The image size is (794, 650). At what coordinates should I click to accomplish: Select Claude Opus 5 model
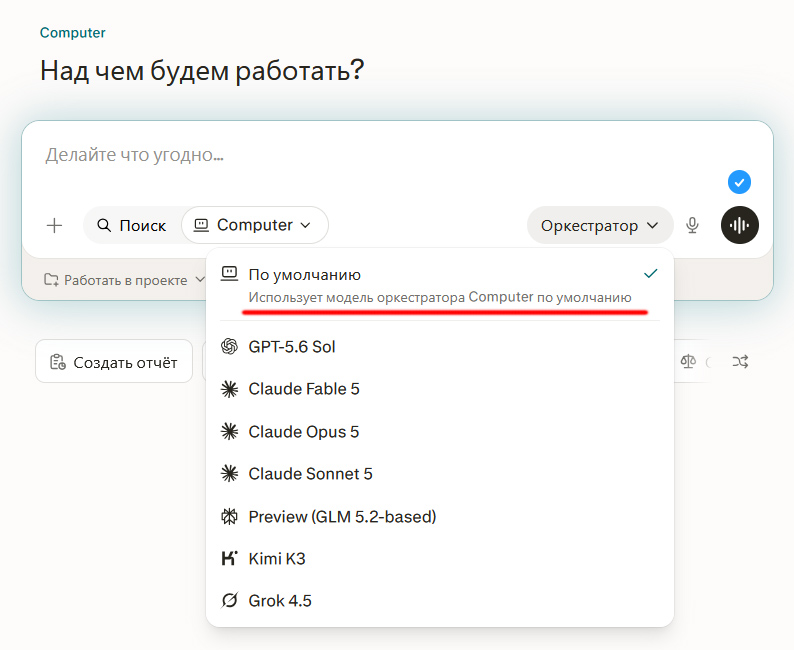440,432
